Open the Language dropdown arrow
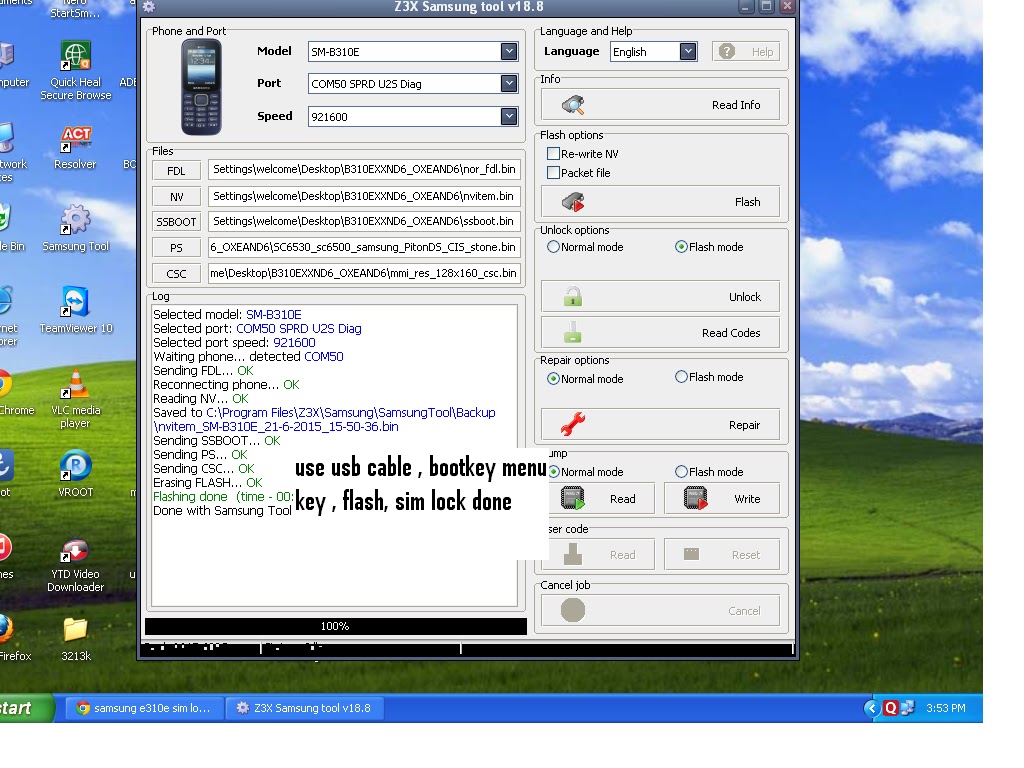Screen dimensions: 1024x768 click(x=688, y=51)
